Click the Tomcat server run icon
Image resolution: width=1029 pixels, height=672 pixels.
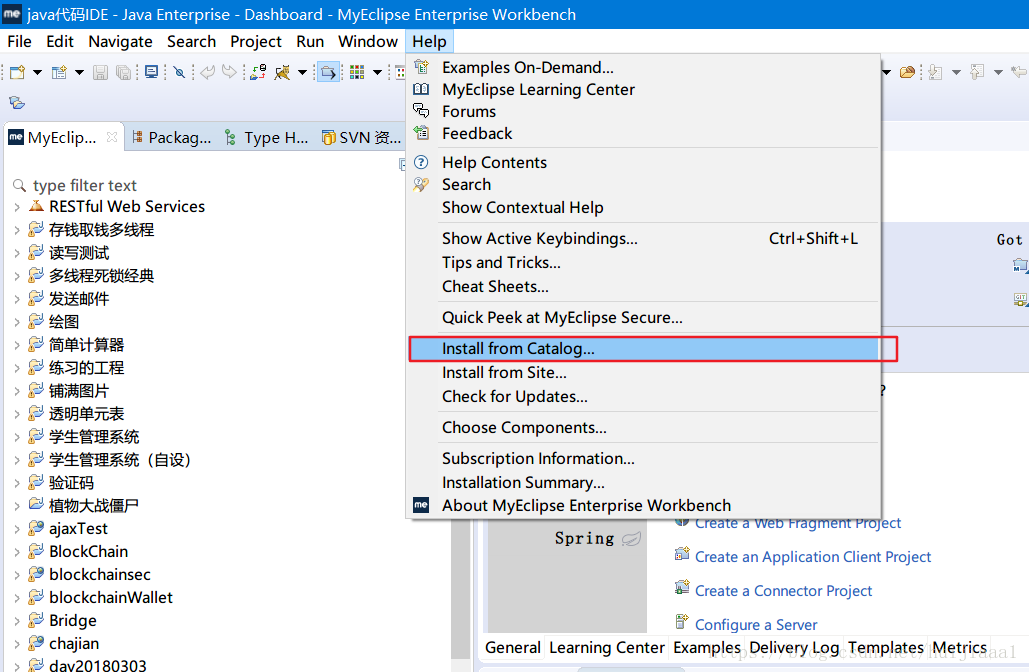[282, 72]
